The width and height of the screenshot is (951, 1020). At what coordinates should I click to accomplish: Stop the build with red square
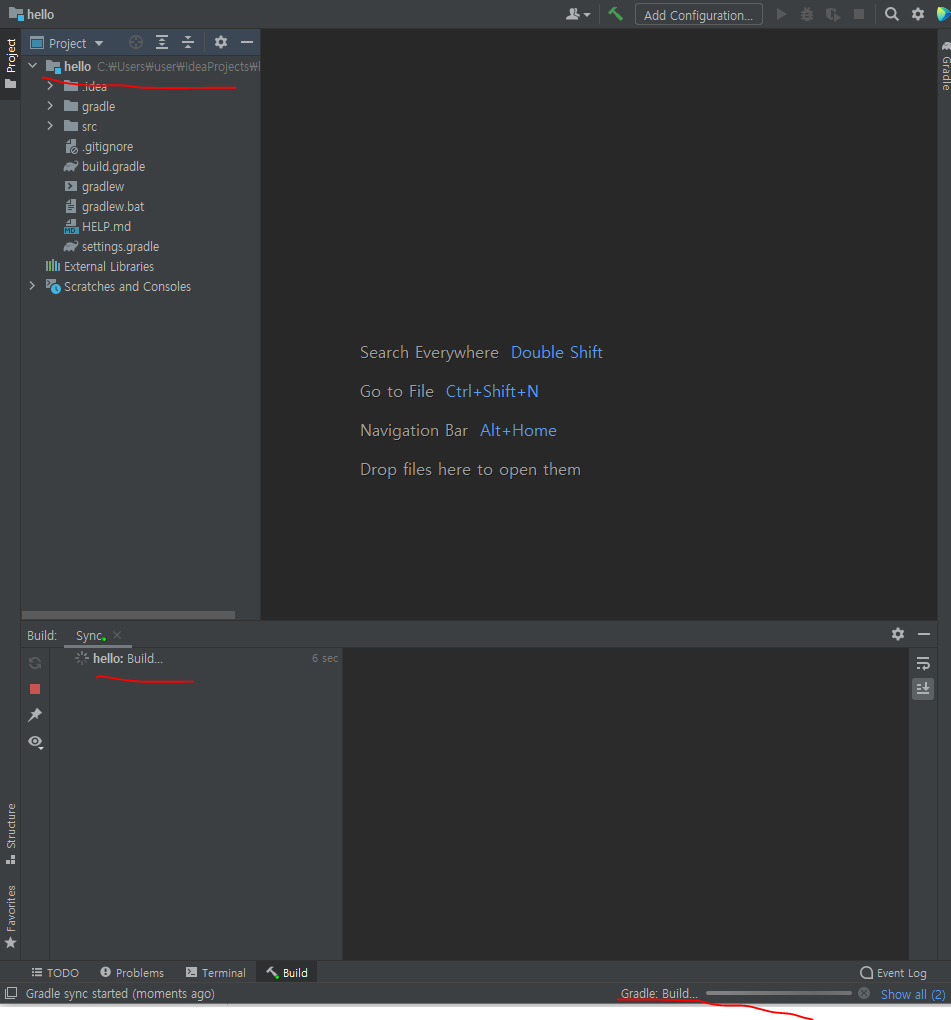point(35,689)
